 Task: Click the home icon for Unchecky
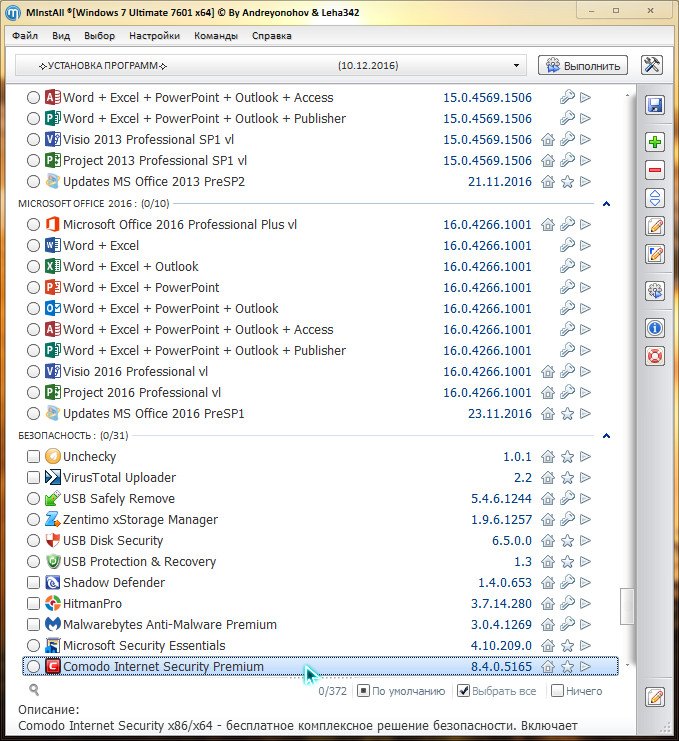(x=548, y=457)
